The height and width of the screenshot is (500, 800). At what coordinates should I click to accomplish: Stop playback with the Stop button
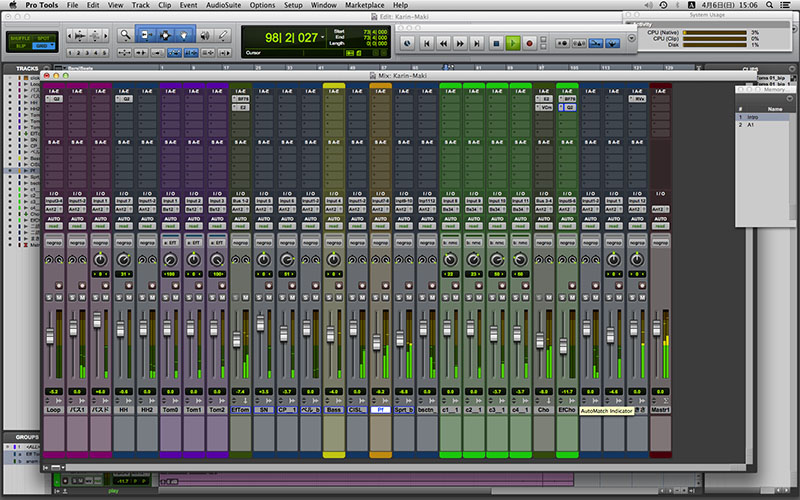pyautogui.click(x=495, y=44)
